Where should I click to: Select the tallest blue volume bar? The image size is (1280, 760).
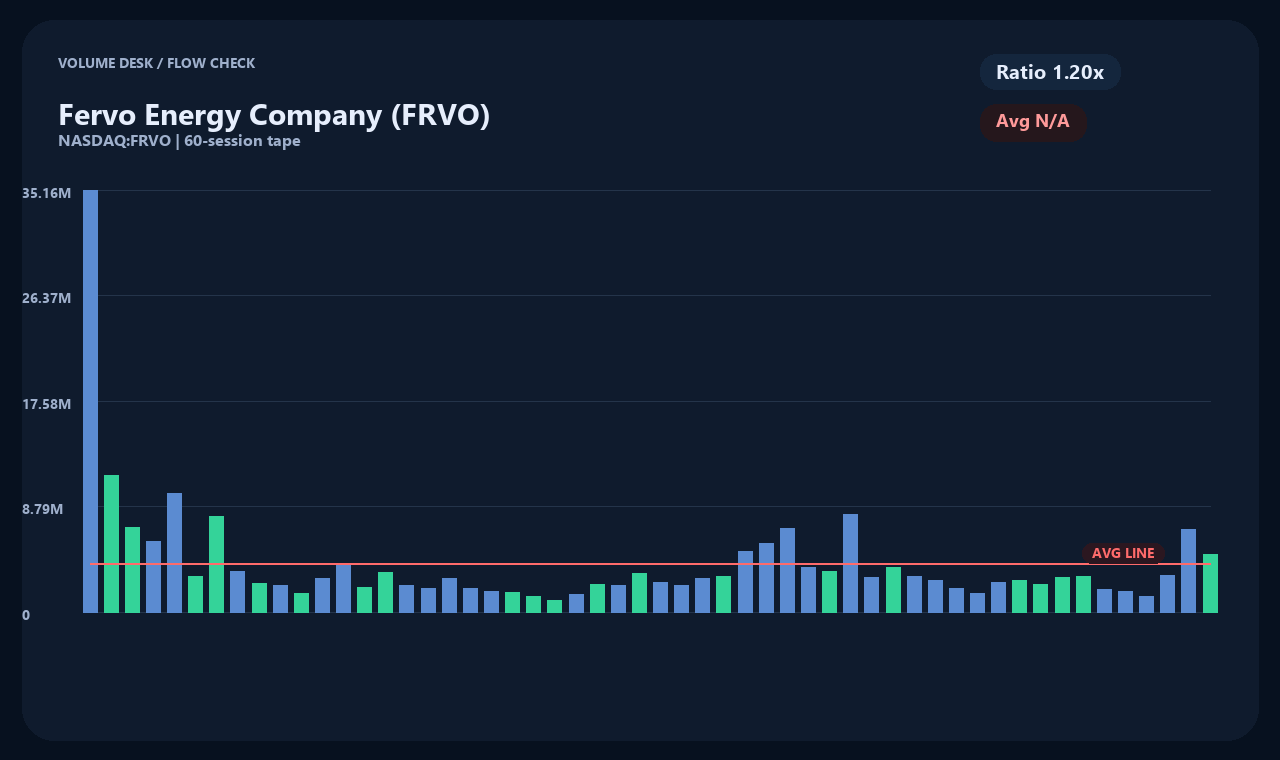(x=90, y=401)
